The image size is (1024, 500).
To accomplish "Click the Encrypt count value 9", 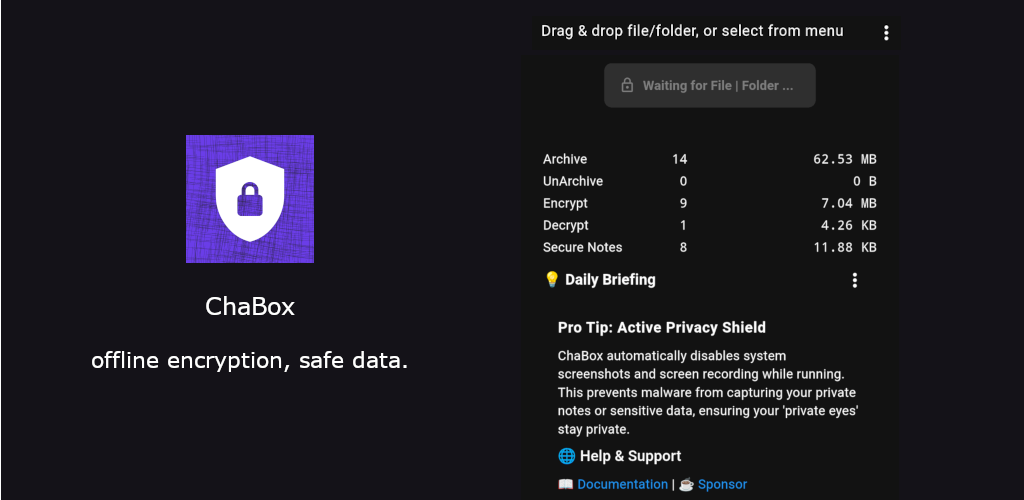I will [x=683, y=204].
